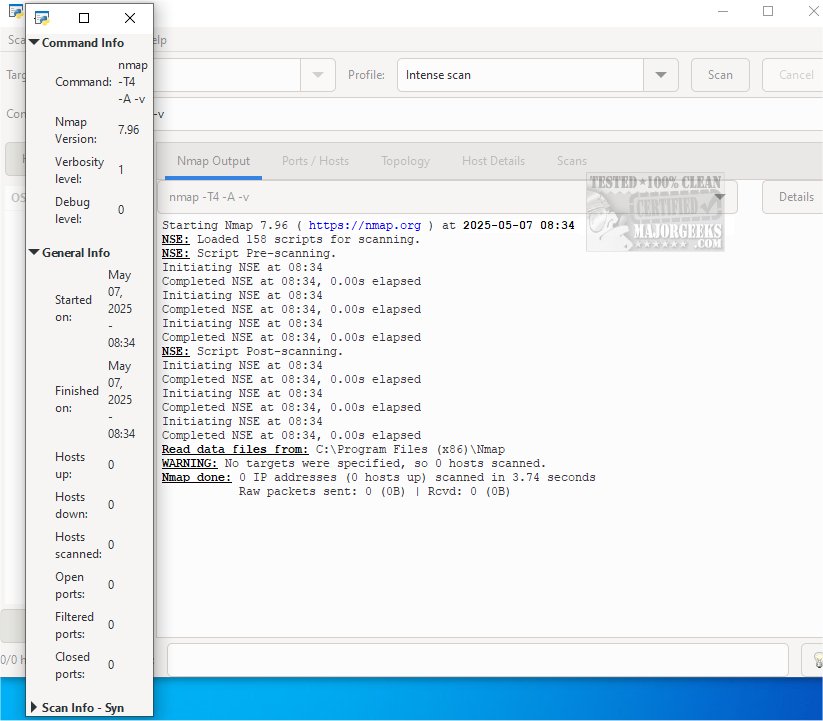Click the filter input field at bottom
The image size is (823, 721).
click(x=478, y=660)
